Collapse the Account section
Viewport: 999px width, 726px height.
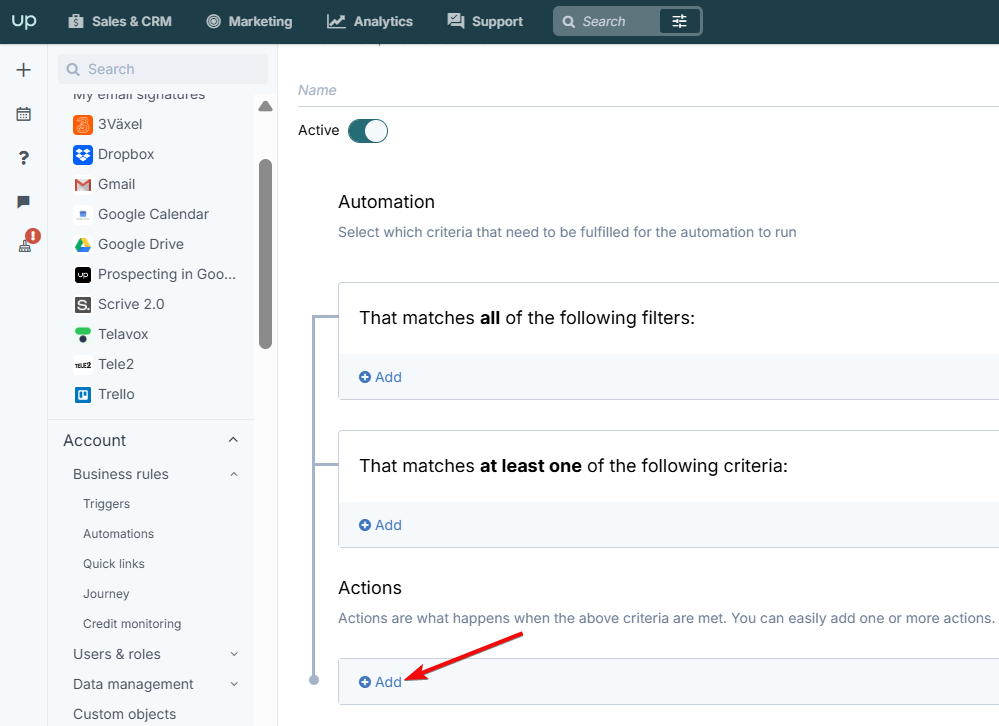pos(233,440)
